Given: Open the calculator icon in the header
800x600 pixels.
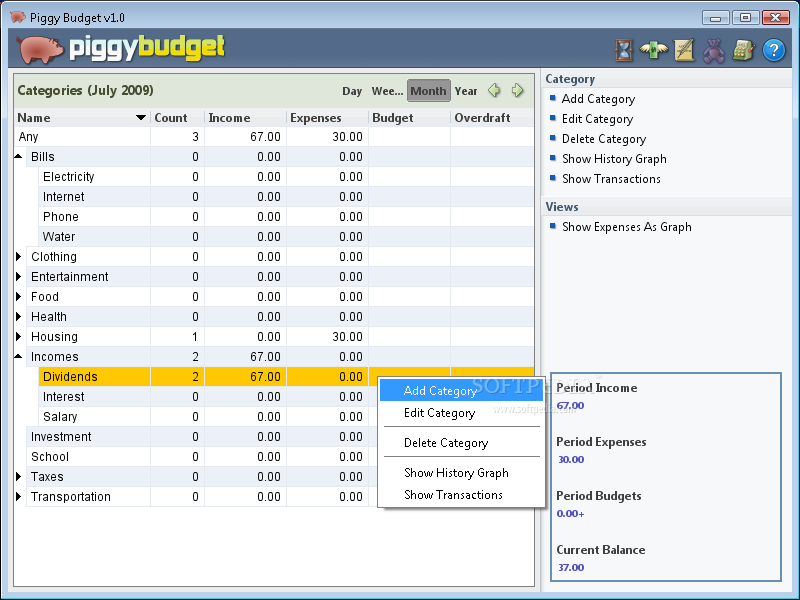Looking at the screenshot, I should click(x=743, y=50).
